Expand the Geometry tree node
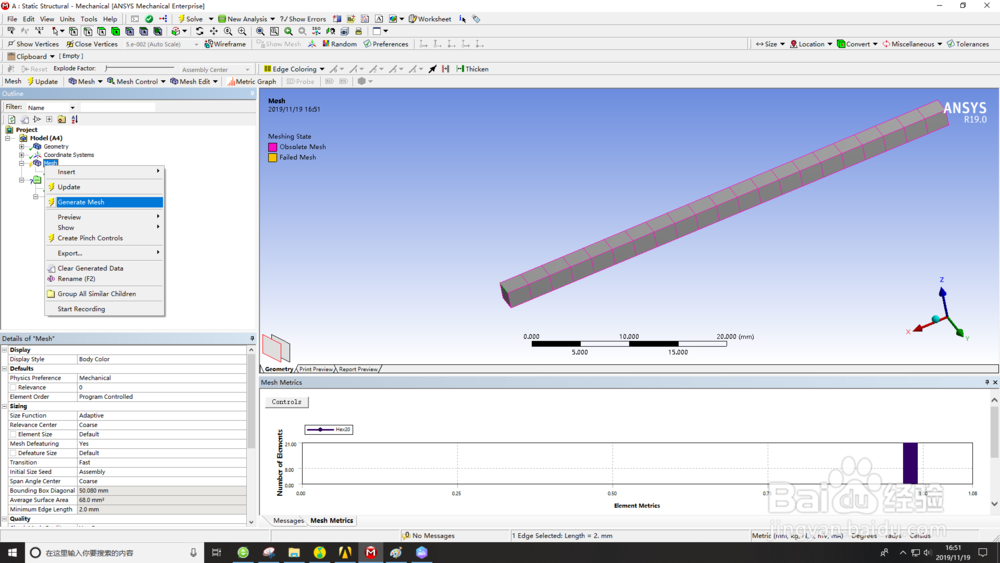The image size is (1000, 563). coord(22,147)
